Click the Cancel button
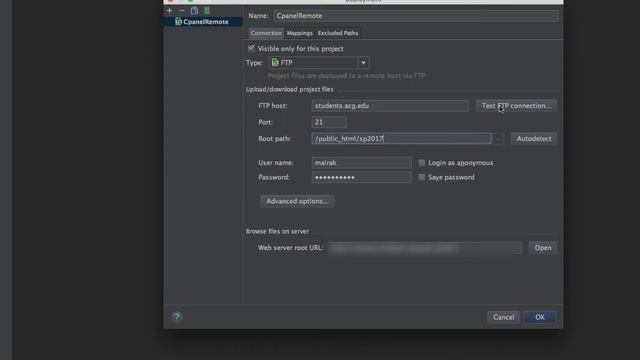 pyautogui.click(x=503, y=317)
